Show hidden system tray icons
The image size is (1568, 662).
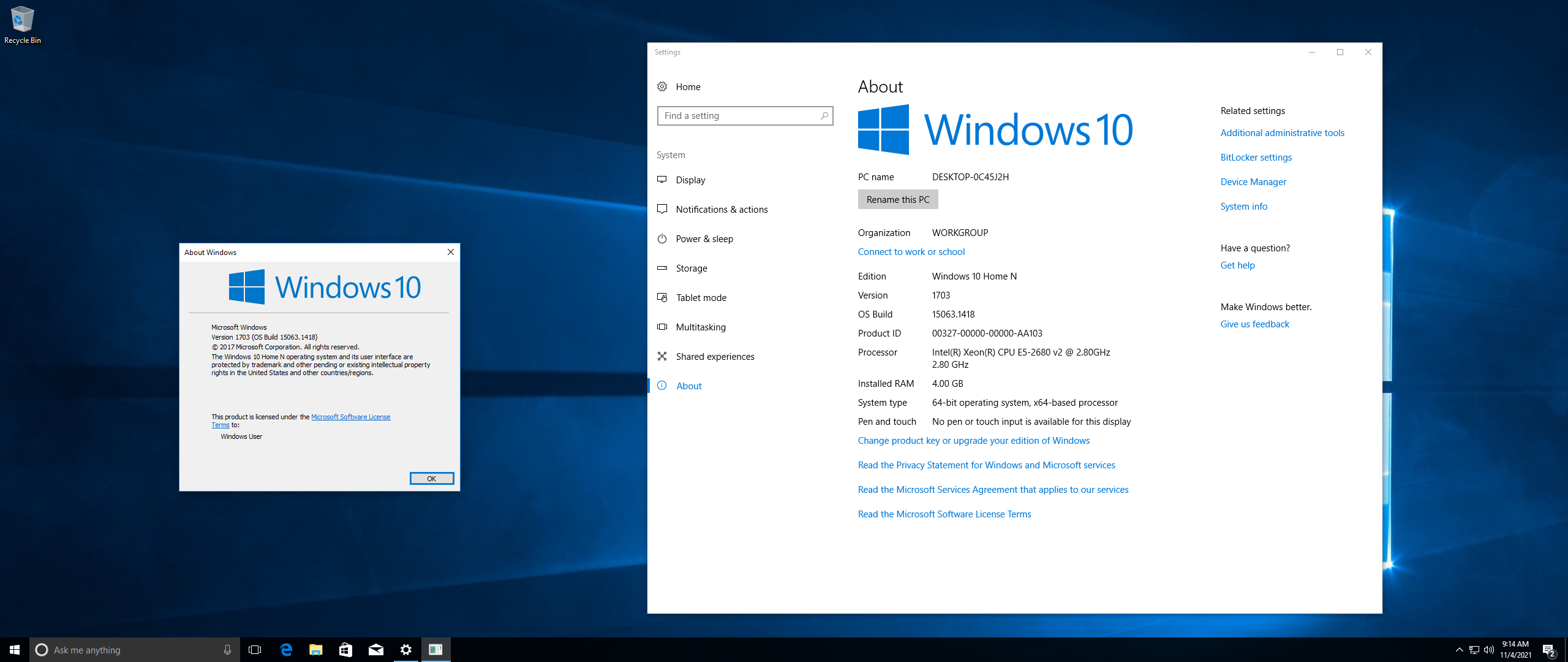pos(1460,650)
